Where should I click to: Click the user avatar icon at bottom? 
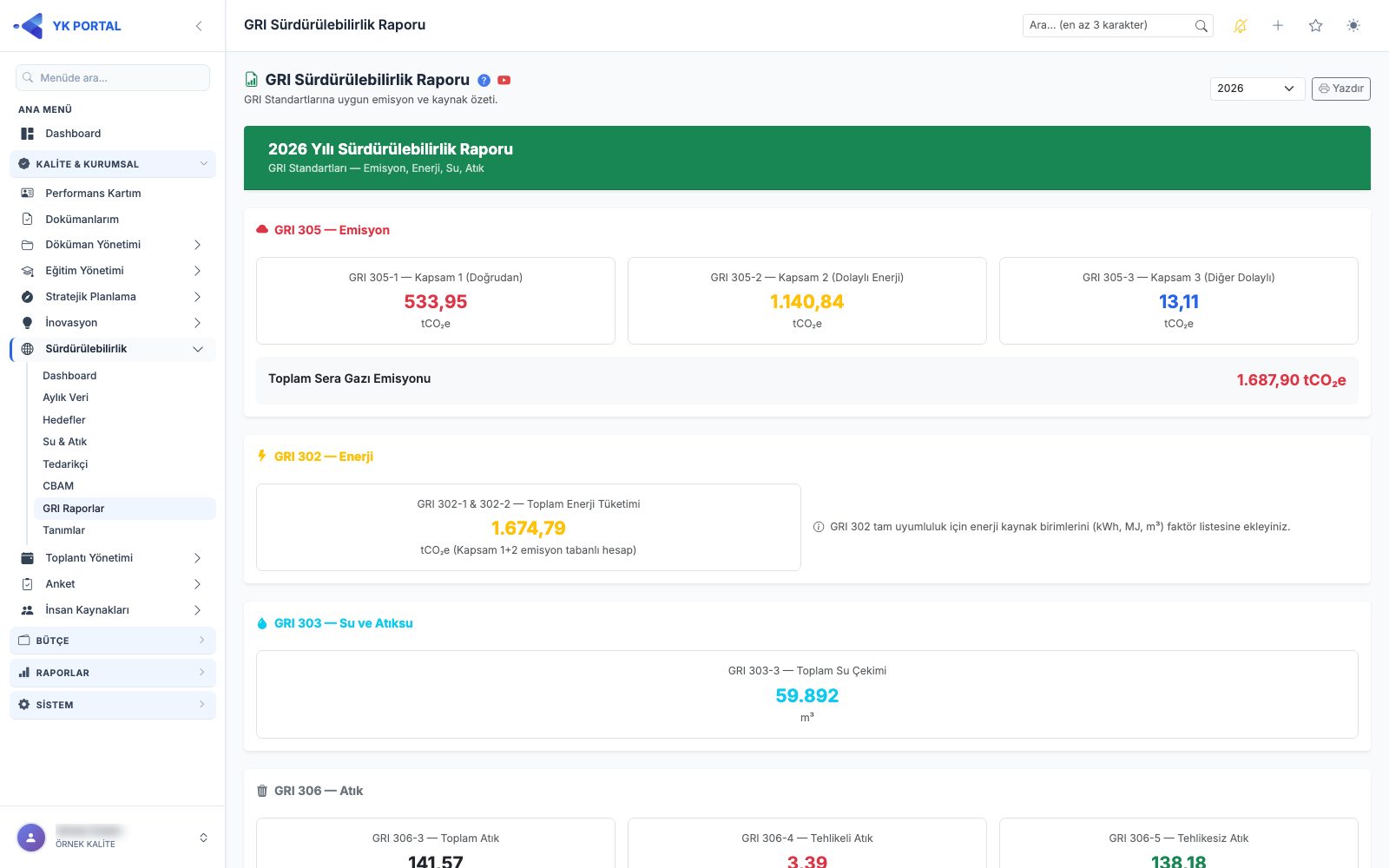[31, 838]
